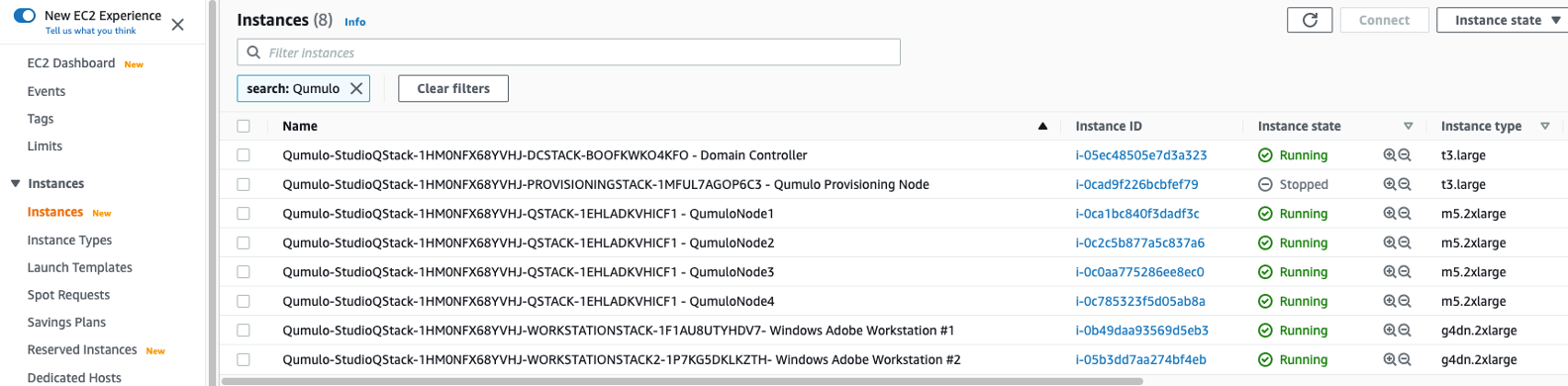Image resolution: width=1568 pixels, height=386 pixels.
Task: Open the Instance state dropdown button
Action: pyautogui.click(x=1503, y=20)
